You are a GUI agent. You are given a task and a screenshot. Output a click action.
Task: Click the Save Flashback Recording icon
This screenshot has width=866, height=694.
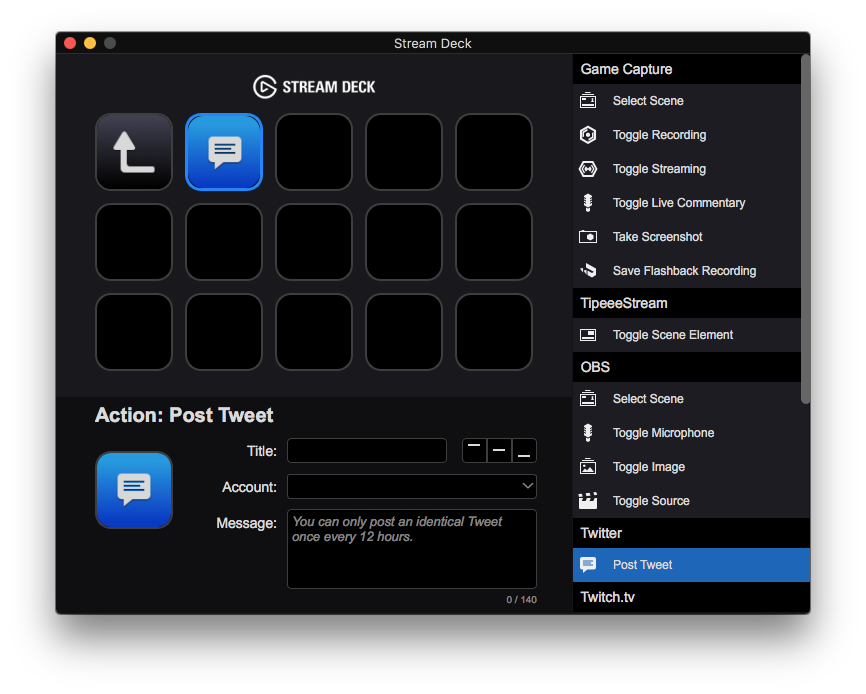[x=588, y=271]
